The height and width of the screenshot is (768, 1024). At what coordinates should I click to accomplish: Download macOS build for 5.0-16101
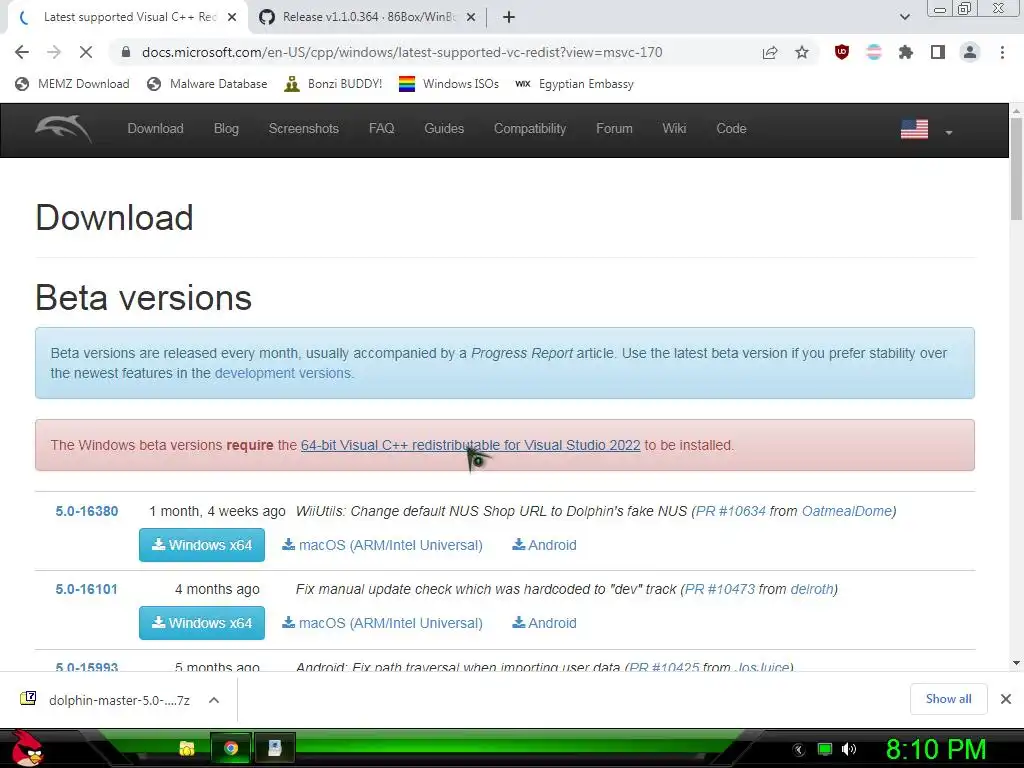(x=383, y=624)
